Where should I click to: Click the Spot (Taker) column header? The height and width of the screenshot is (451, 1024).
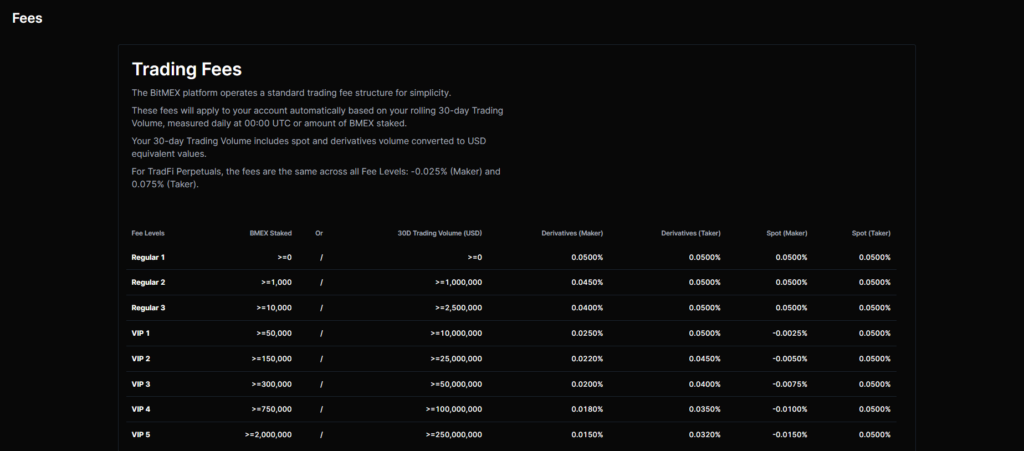coord(871,233)
